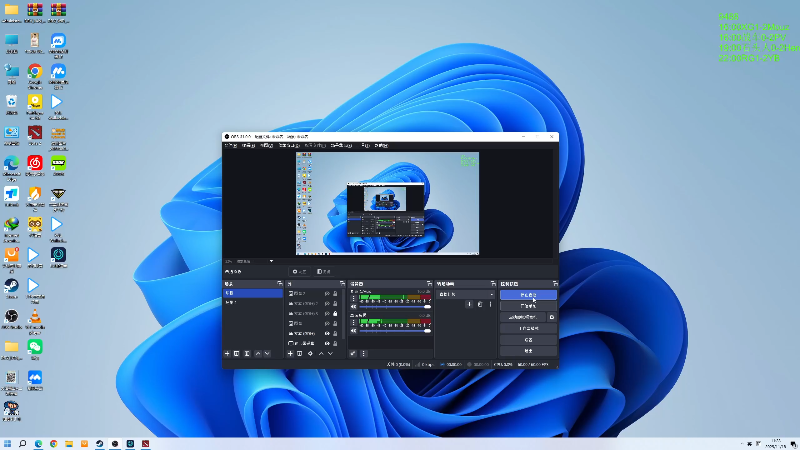Viewport: 800px width, 450px height.
Task: Delete scene transition with trash icon
Action: [480, 304]
